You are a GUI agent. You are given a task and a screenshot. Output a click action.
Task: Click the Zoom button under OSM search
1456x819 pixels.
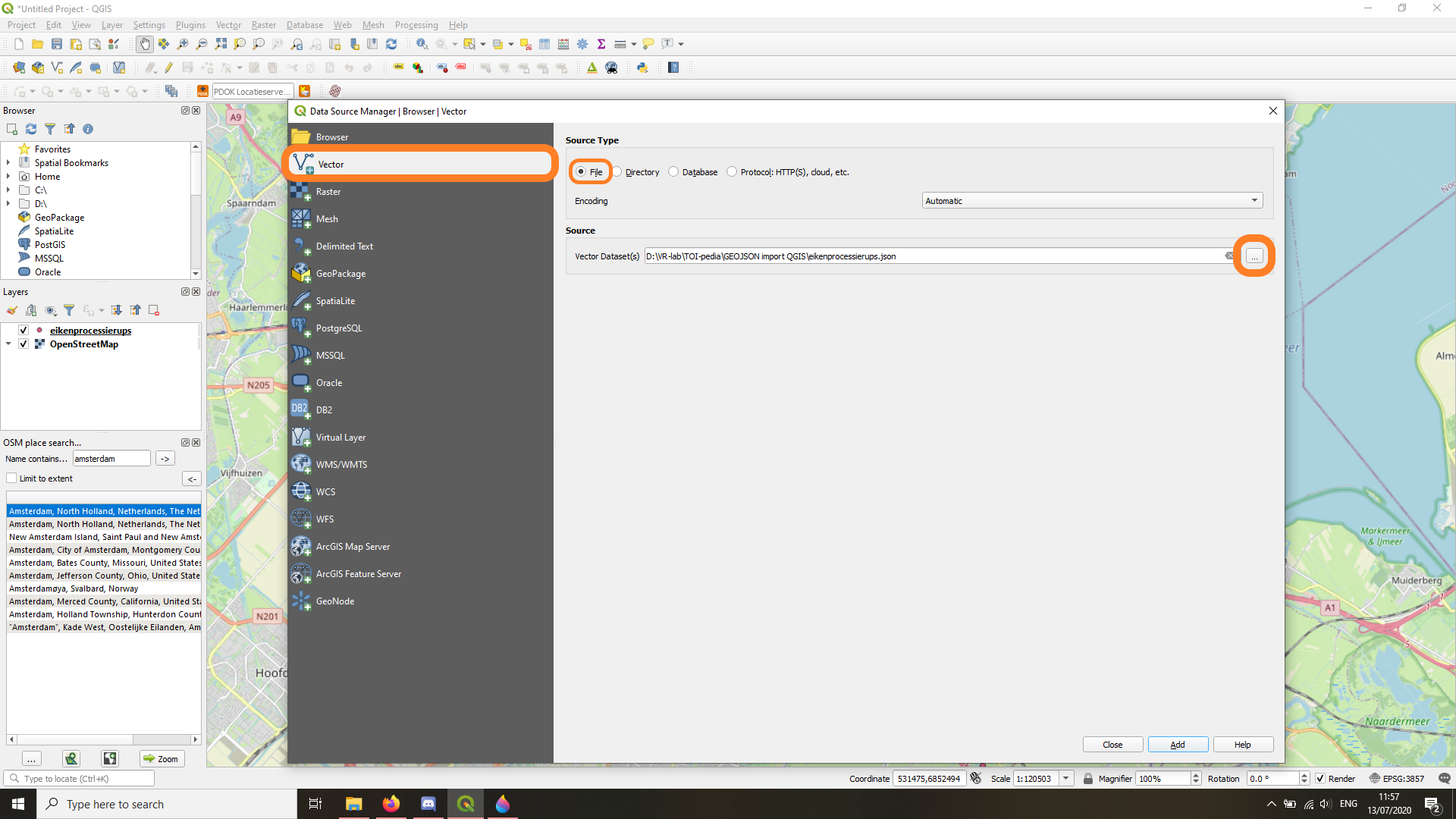coord(162,758)
